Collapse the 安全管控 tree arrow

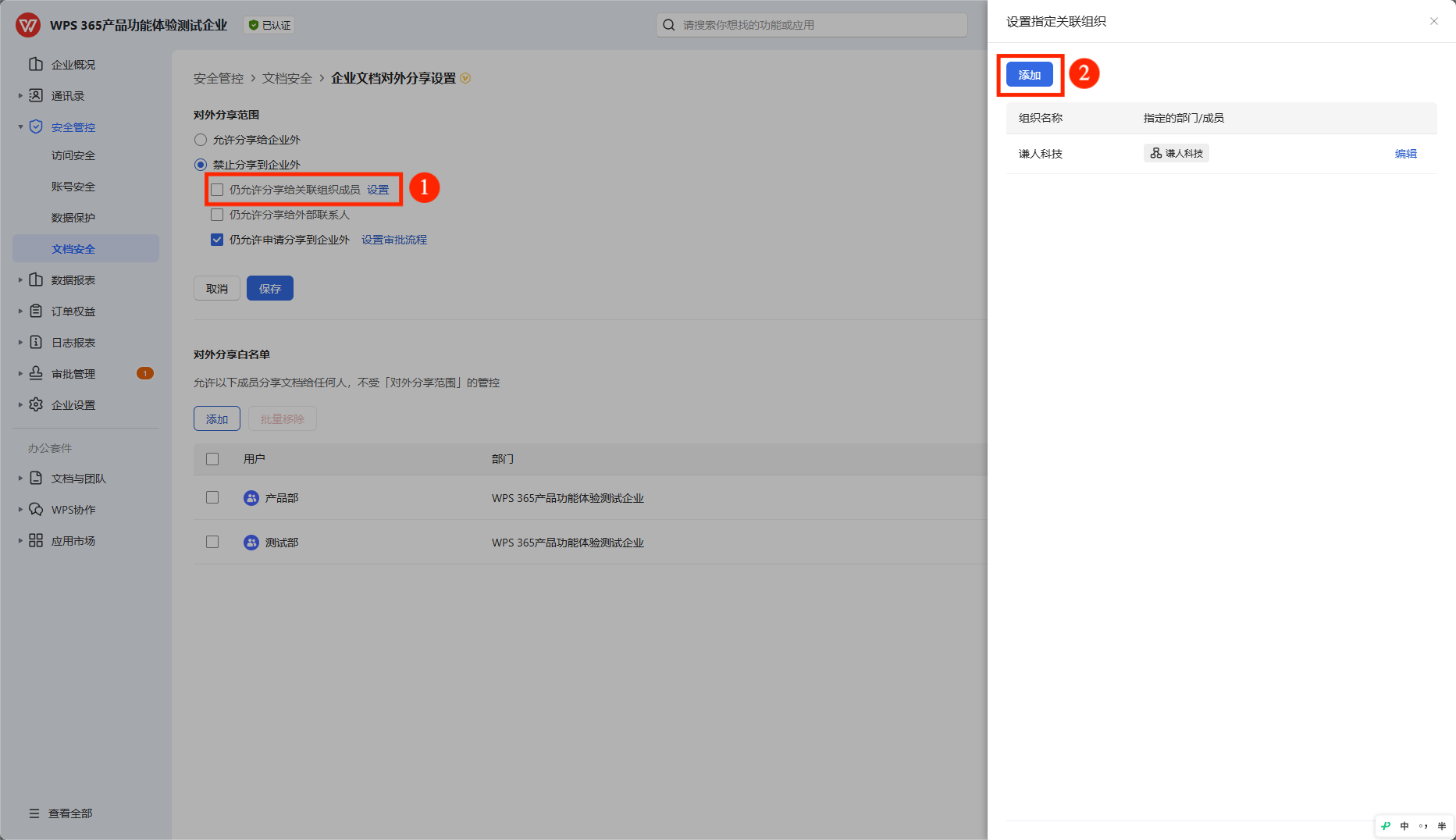tap(20, 126)
